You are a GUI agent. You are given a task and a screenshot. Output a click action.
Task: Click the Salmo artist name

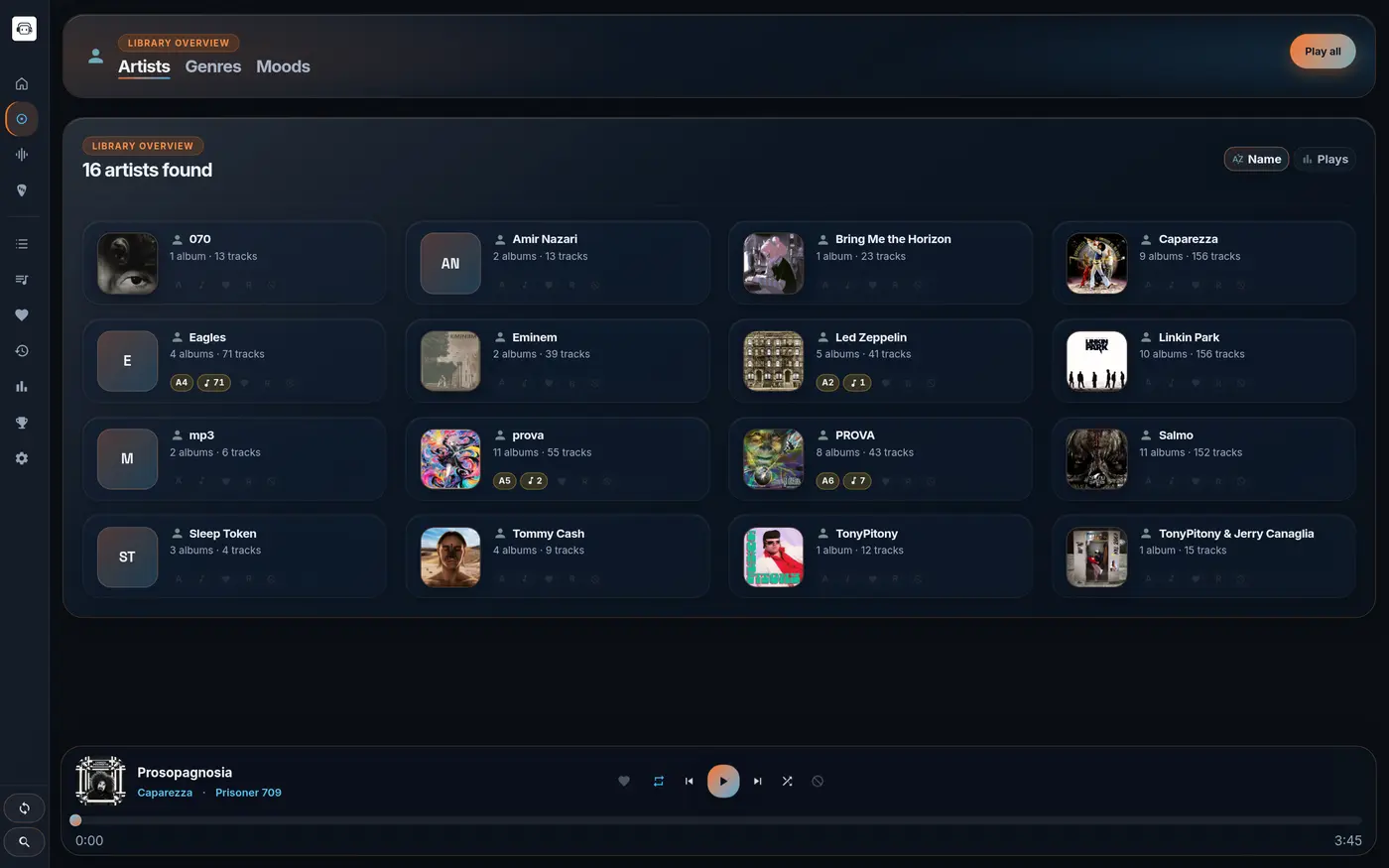point(1176,435)
